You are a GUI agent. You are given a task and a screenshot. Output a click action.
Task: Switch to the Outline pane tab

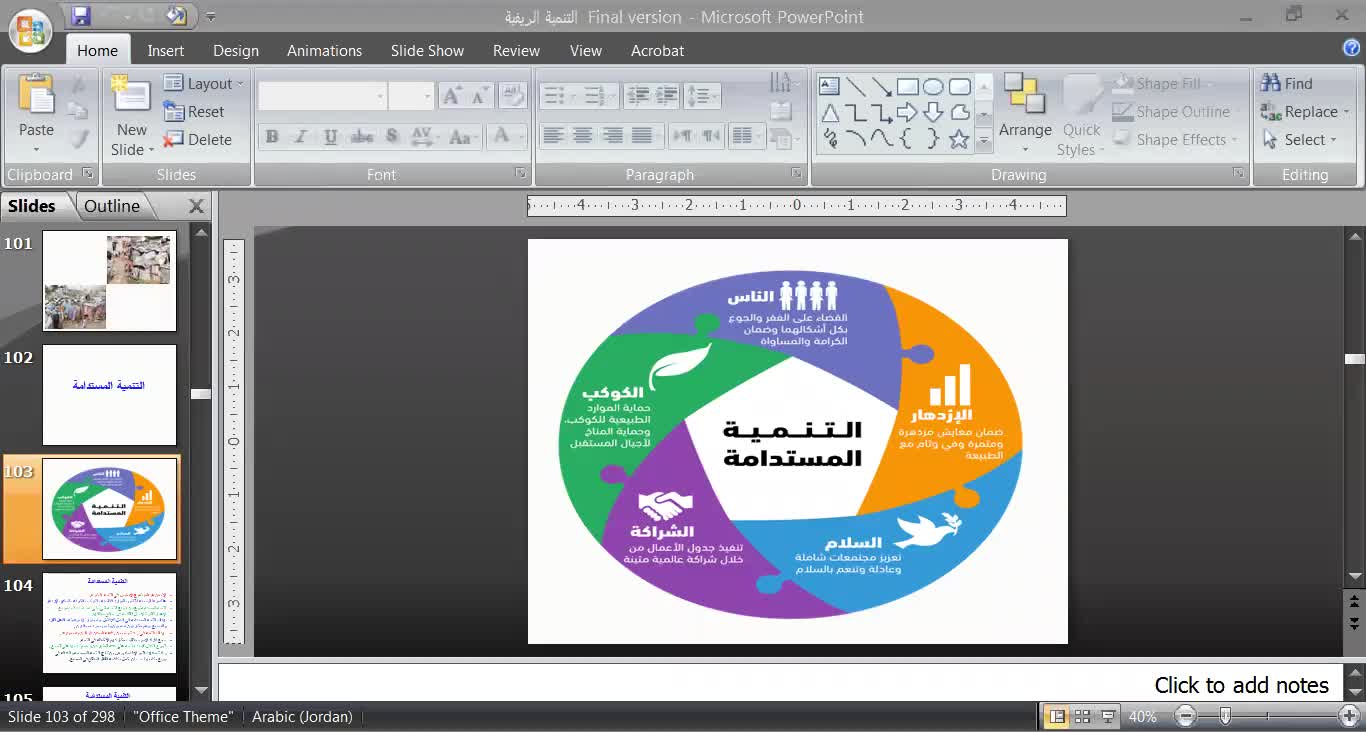tap(112, 206)
